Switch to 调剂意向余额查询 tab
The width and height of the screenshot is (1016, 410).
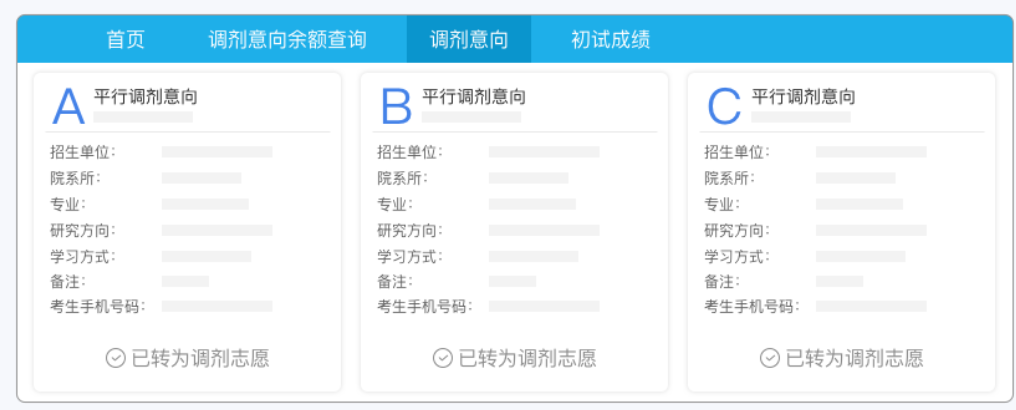tap(287, 40)
